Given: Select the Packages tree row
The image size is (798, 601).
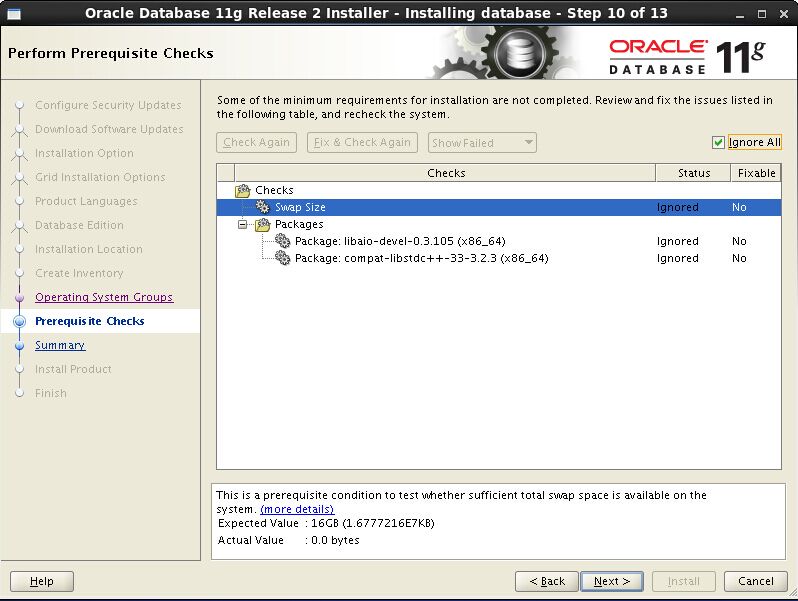Looking at the screenshot, I should [499, 224].
